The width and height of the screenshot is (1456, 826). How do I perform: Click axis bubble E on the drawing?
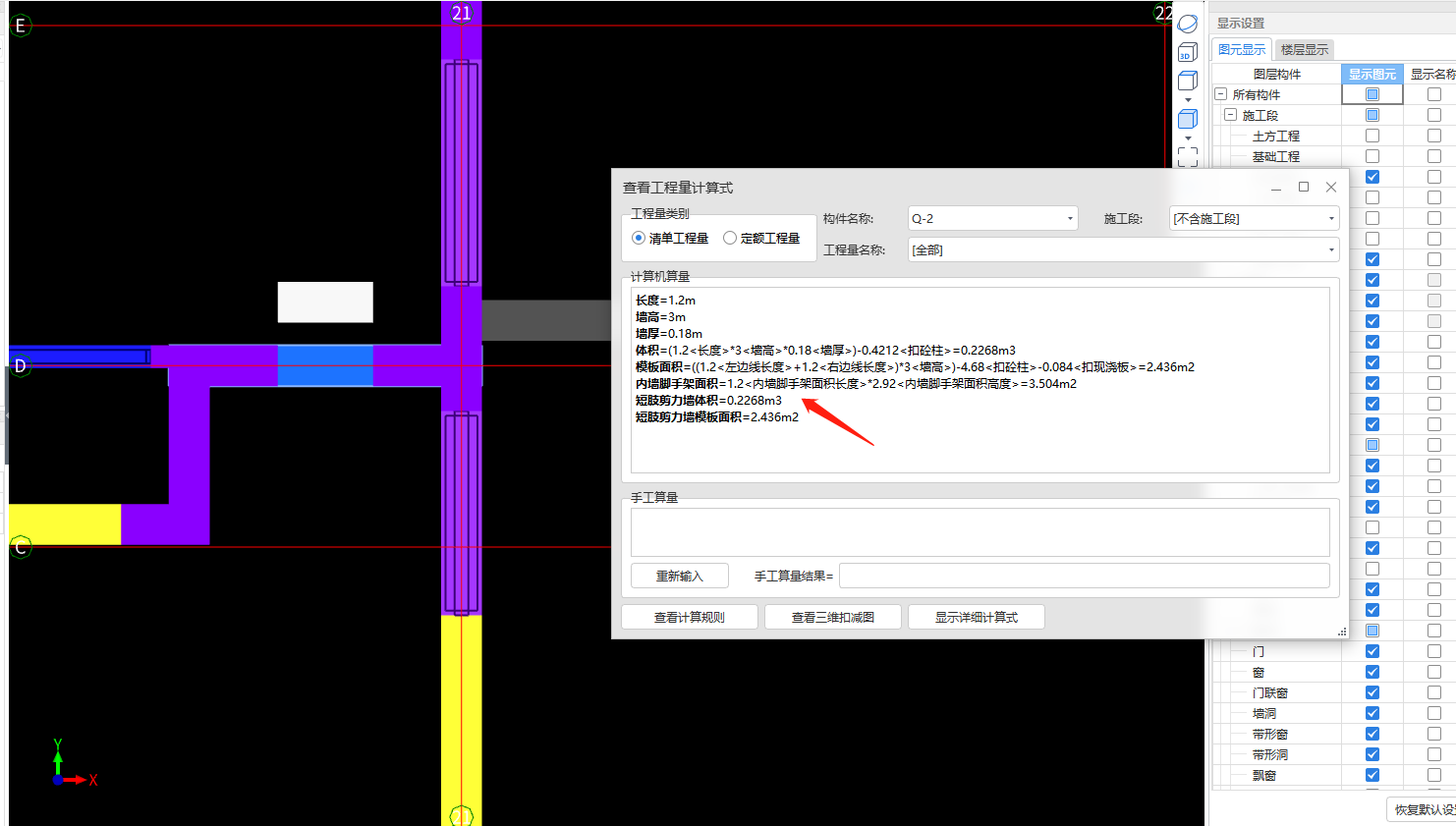pyautogui.click(x=20, y=26)
